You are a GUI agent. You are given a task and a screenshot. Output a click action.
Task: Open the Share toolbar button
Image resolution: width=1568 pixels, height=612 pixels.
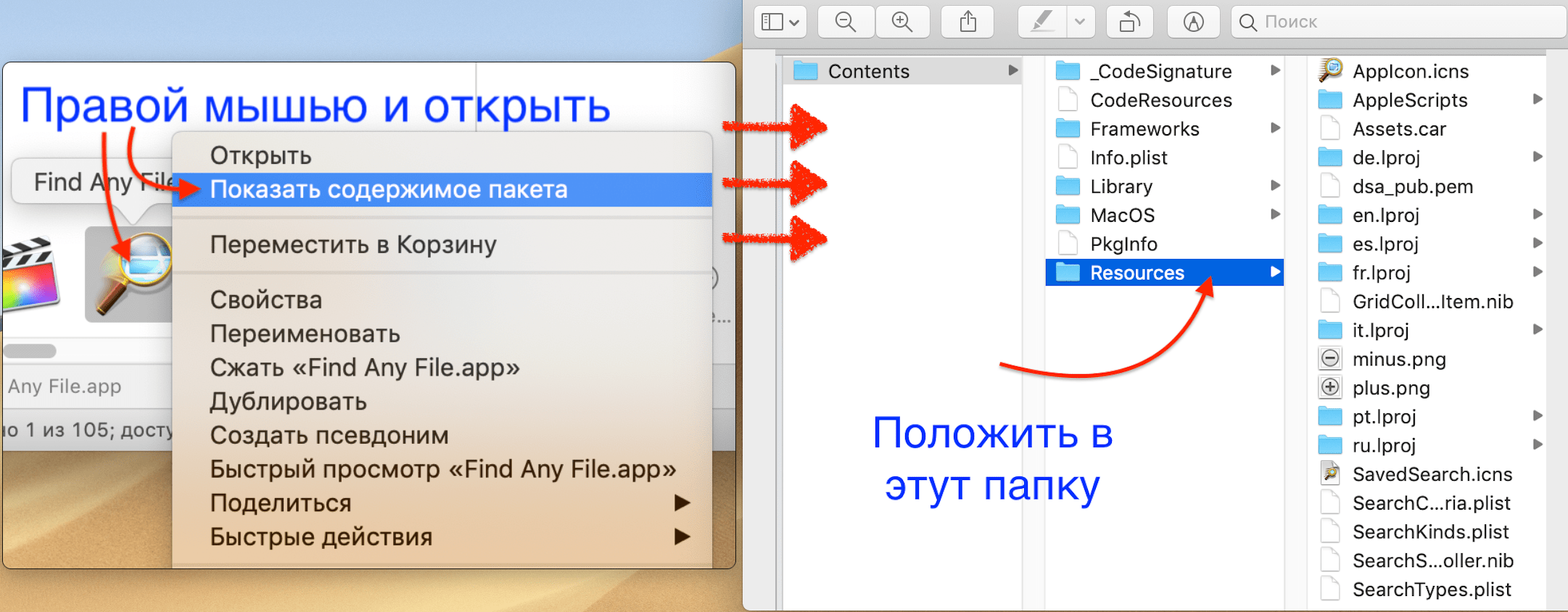point(968,22)
